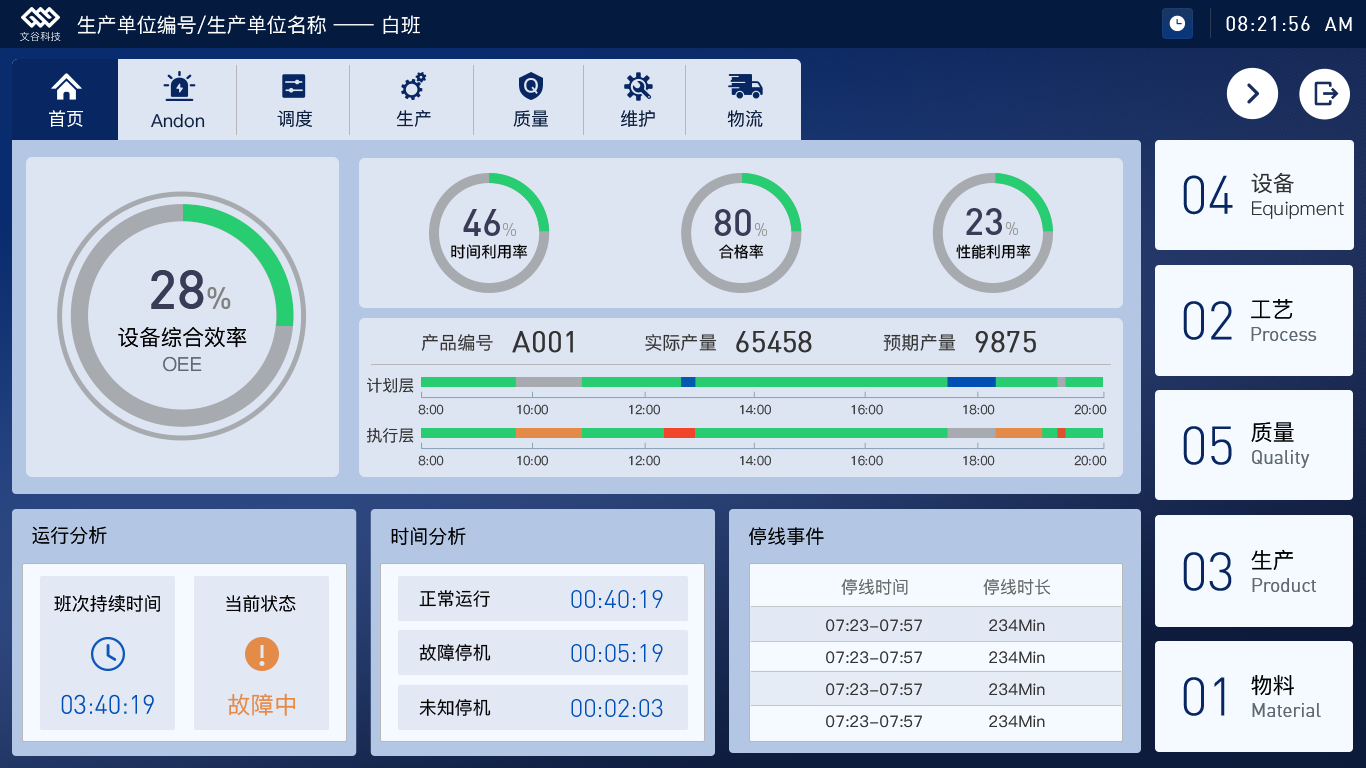Open the 调度 scheduling tab
The height and width of the screenshot is (768, 1366).
(294, 100)
